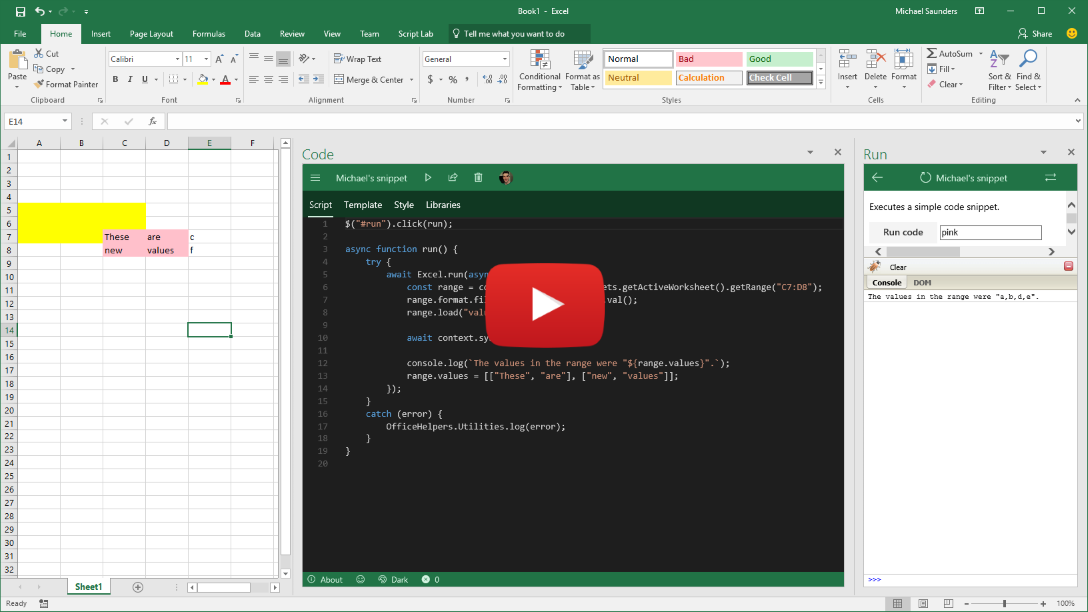
Task: Open Format as Table
Action: (x=582, y=70)
